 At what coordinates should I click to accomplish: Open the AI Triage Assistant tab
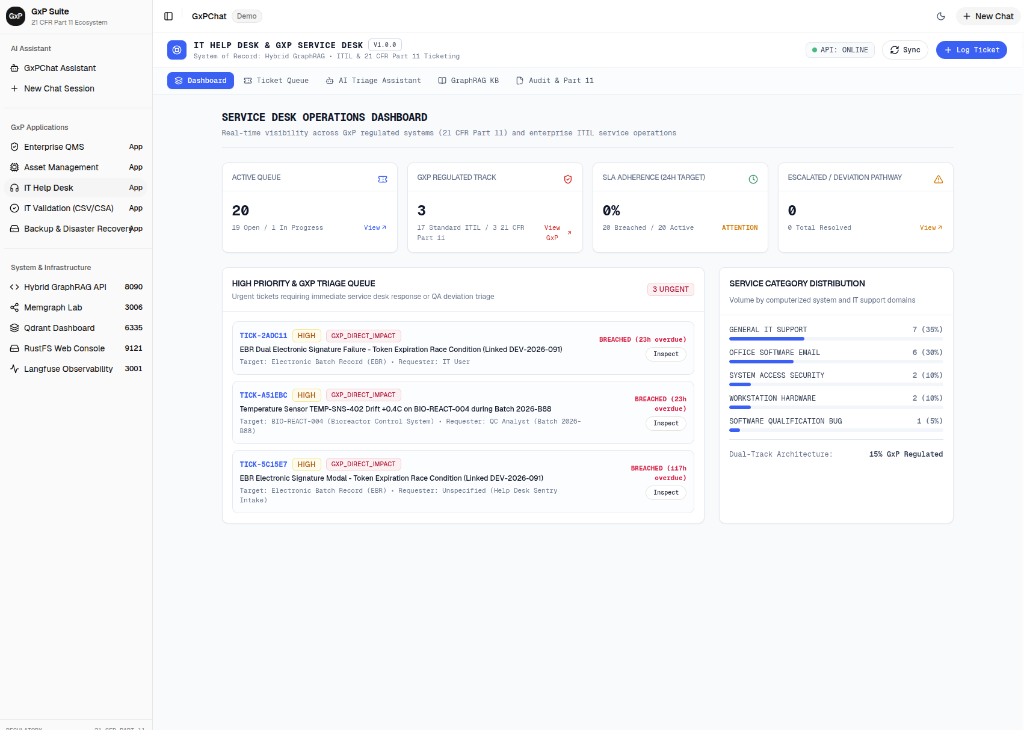[x=373, y=80]
